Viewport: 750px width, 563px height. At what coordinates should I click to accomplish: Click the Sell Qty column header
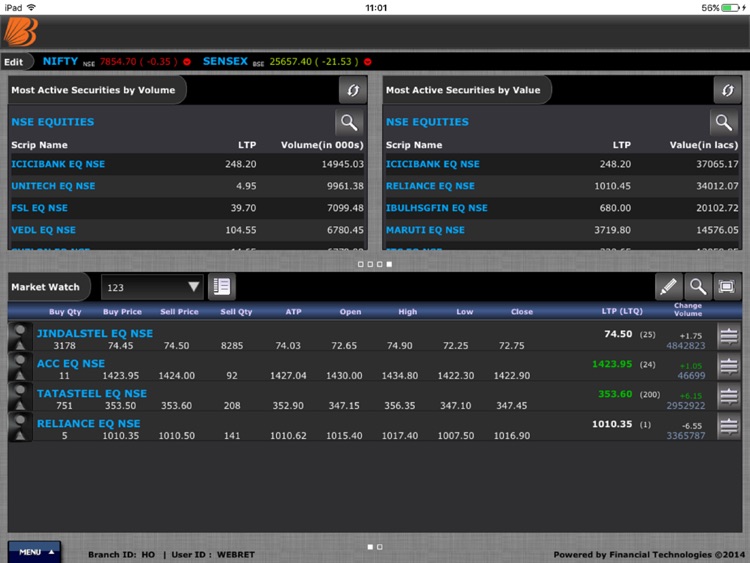[236, 312]
